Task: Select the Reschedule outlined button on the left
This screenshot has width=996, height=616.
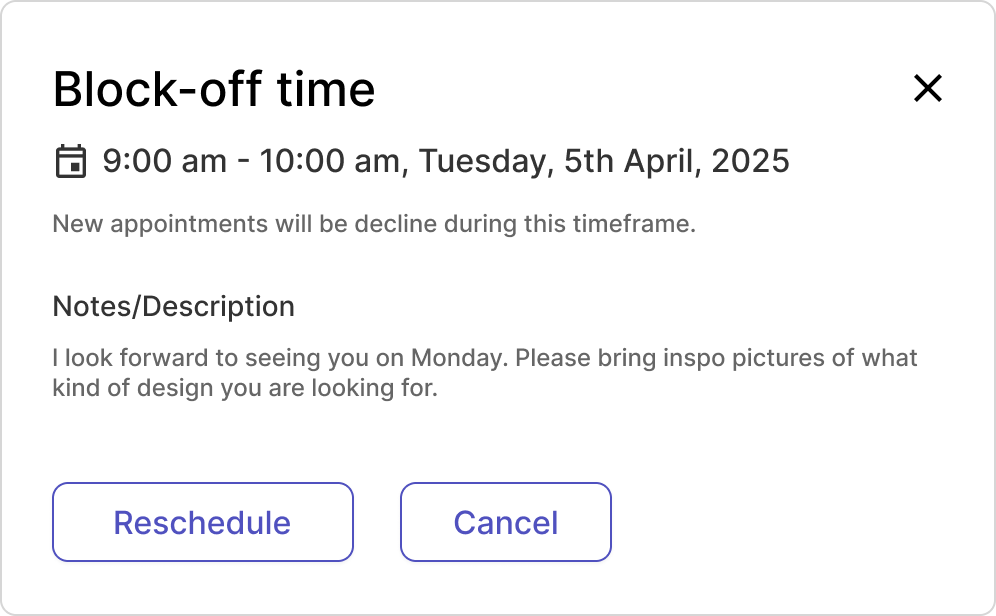Action: 202,521
